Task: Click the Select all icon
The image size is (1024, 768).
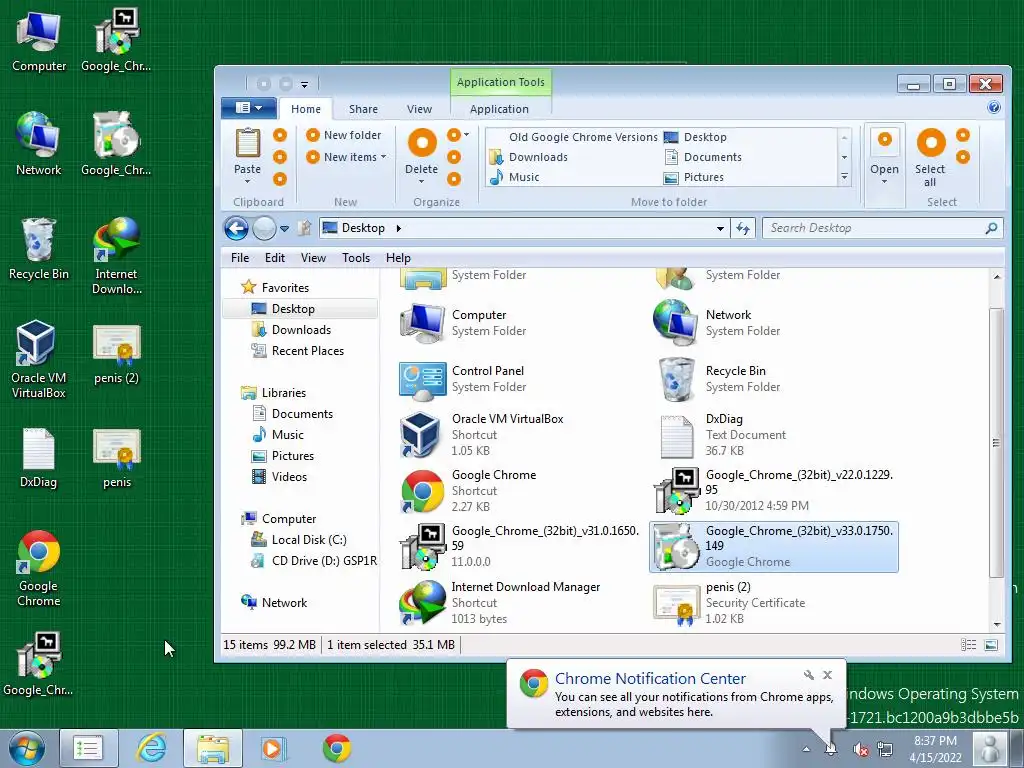Action: 931,143
